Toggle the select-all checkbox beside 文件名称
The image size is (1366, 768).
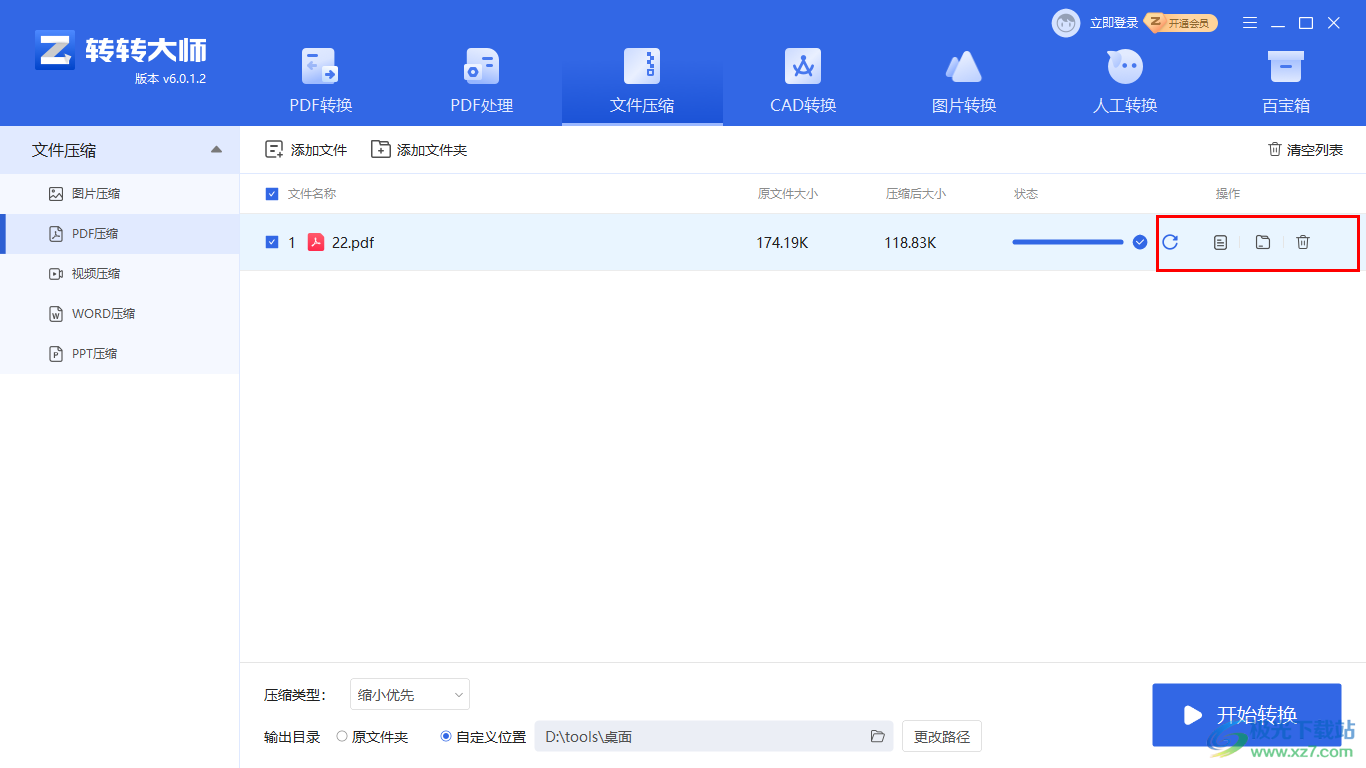point(272,194)
